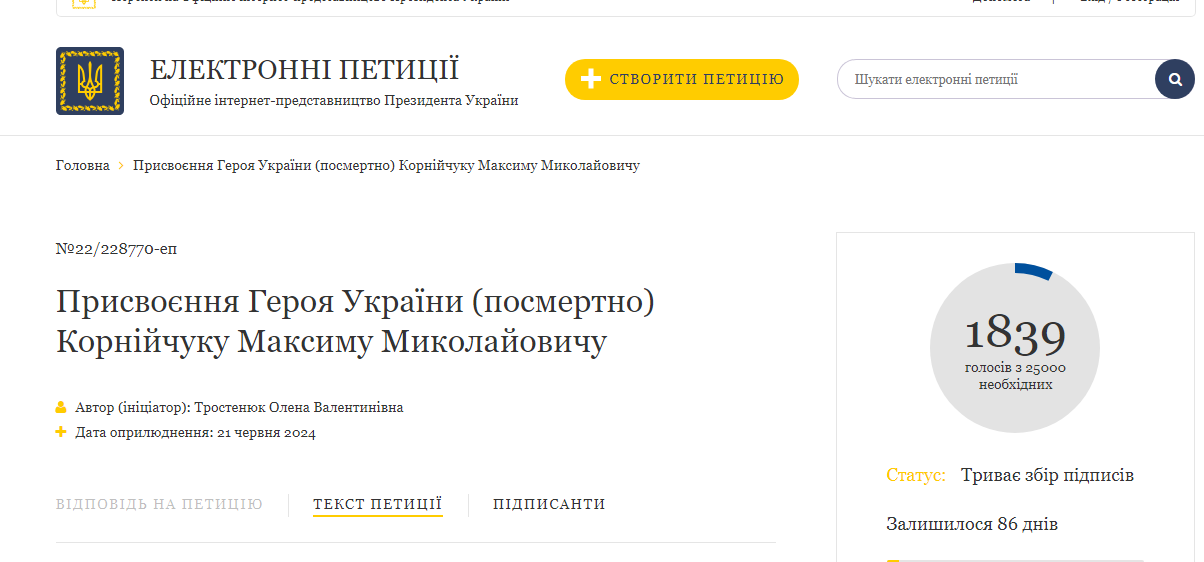
Task: Switch to the ВІДПОВІДЬ НА ПЕТИЦІЮ tab
Action: click(159, 505)
